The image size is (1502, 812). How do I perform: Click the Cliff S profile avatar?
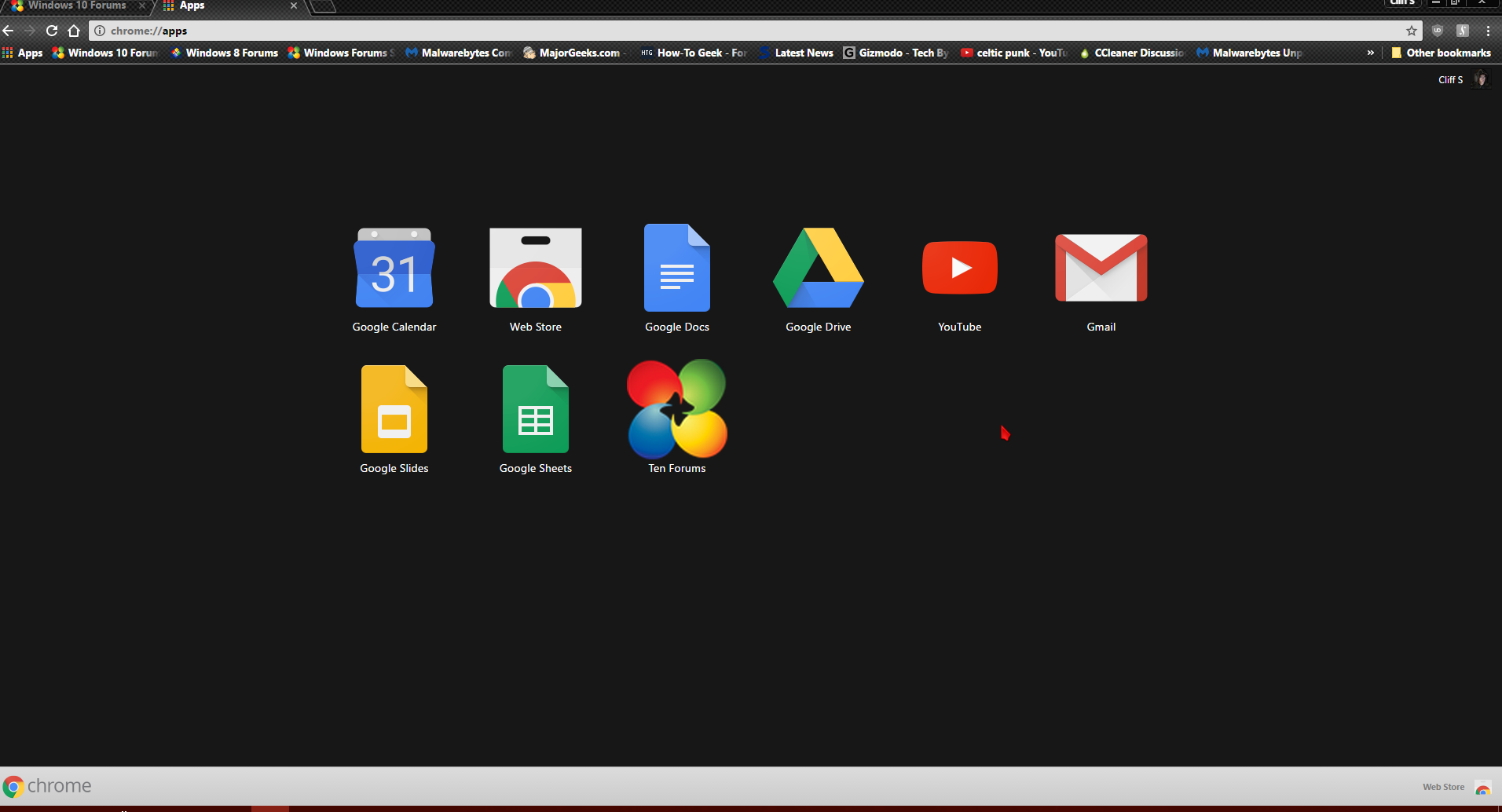(x=1481, y=79)
